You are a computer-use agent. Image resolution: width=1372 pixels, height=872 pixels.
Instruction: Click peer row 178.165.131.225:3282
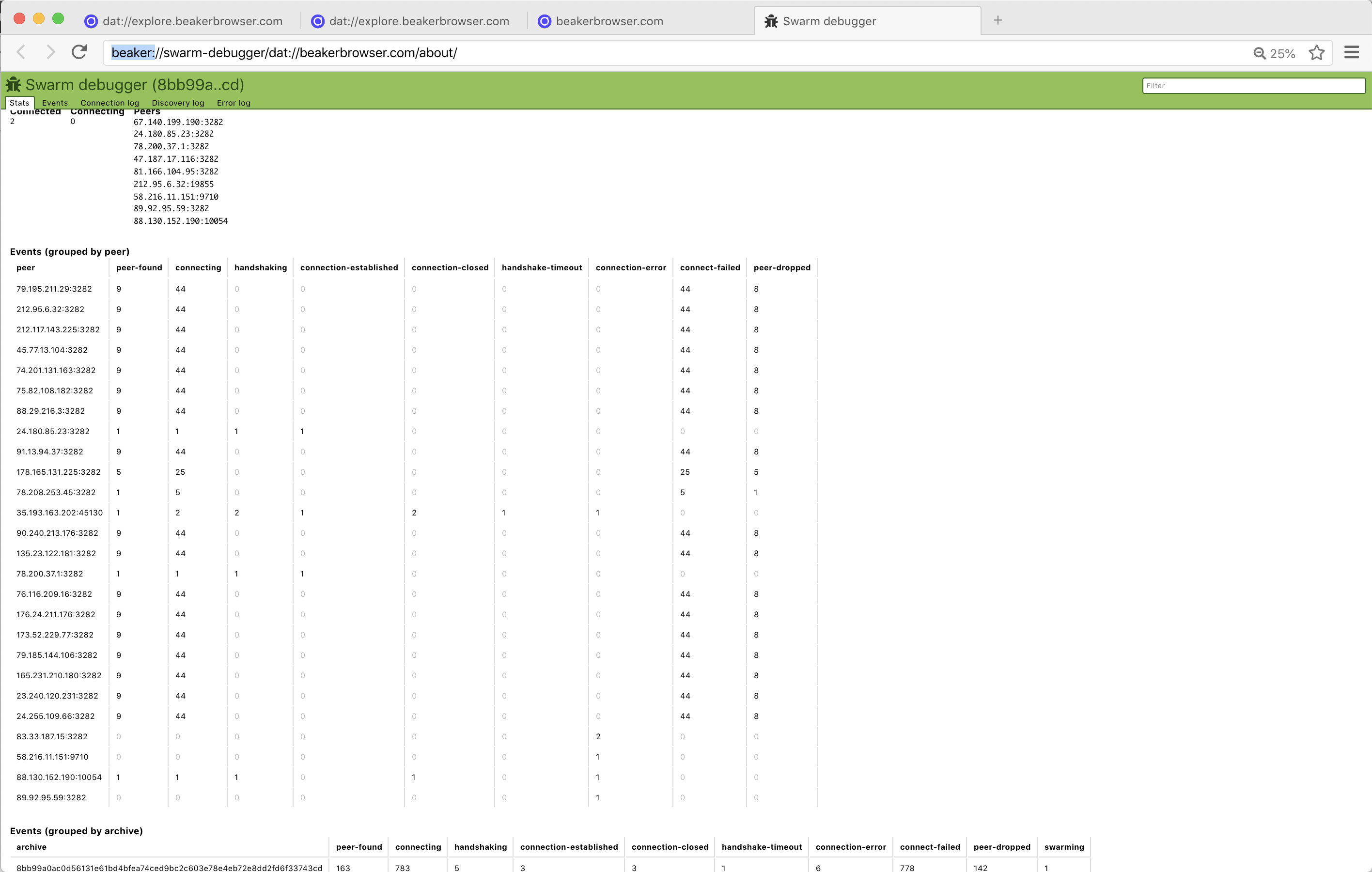point(413,472)
